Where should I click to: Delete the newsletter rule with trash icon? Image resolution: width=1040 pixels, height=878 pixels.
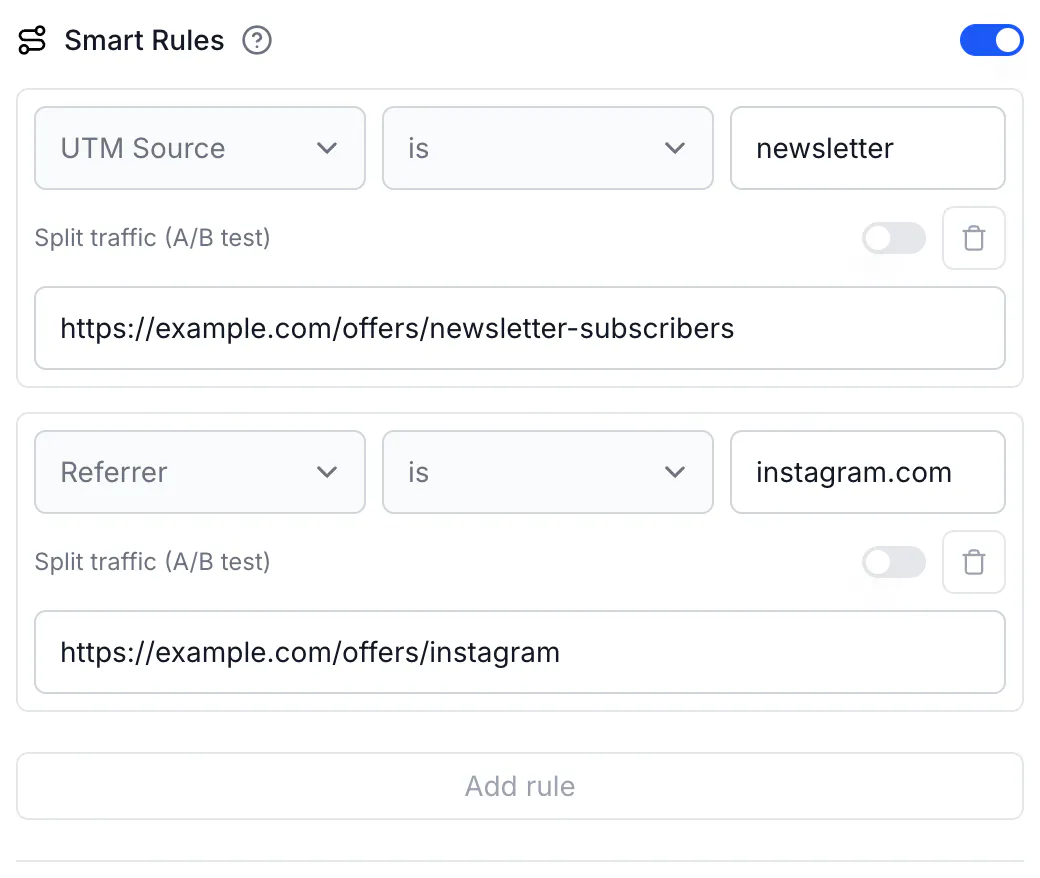[x=974, y=238]
